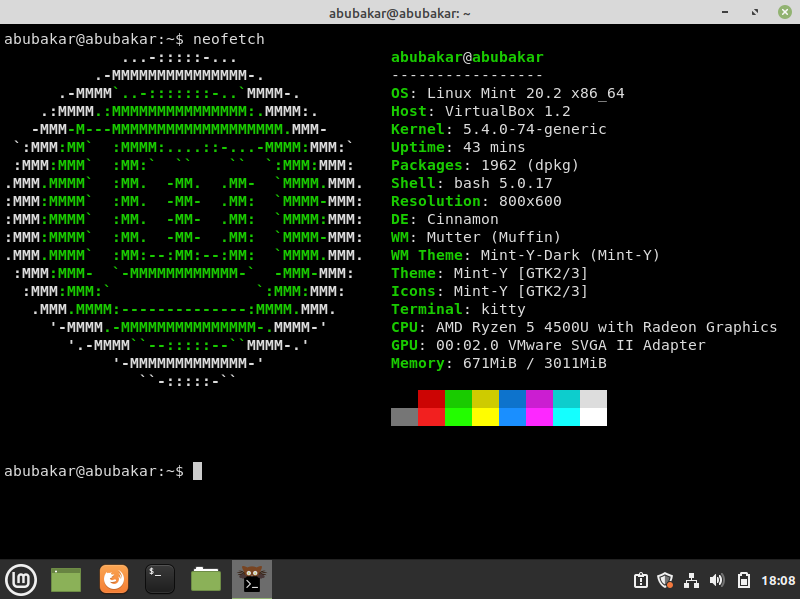Image resolution: width=800 pixels, height=599 pixels.
Task: Minimize the terminal window
Action: [724, 12]
